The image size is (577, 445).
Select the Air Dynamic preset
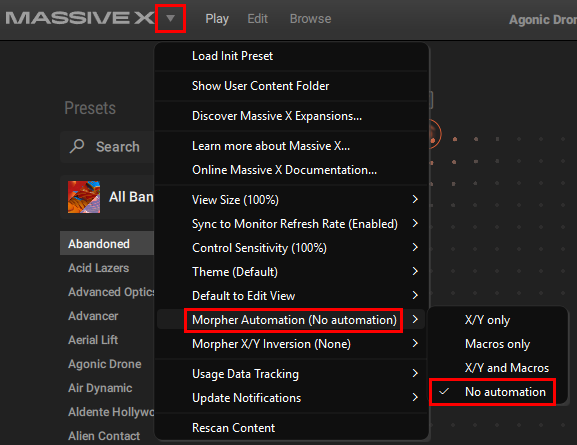[107, 388]
